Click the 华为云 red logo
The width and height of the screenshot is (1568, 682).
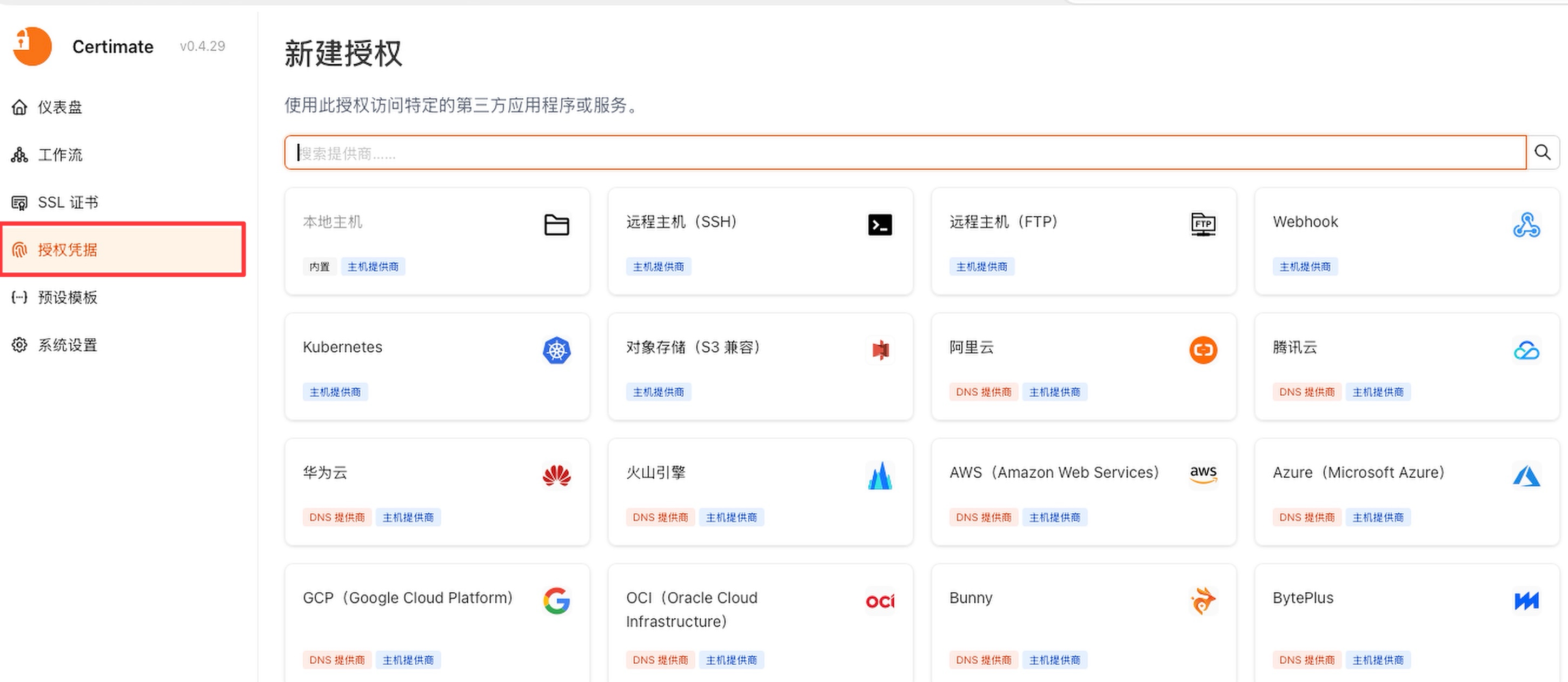556,476
